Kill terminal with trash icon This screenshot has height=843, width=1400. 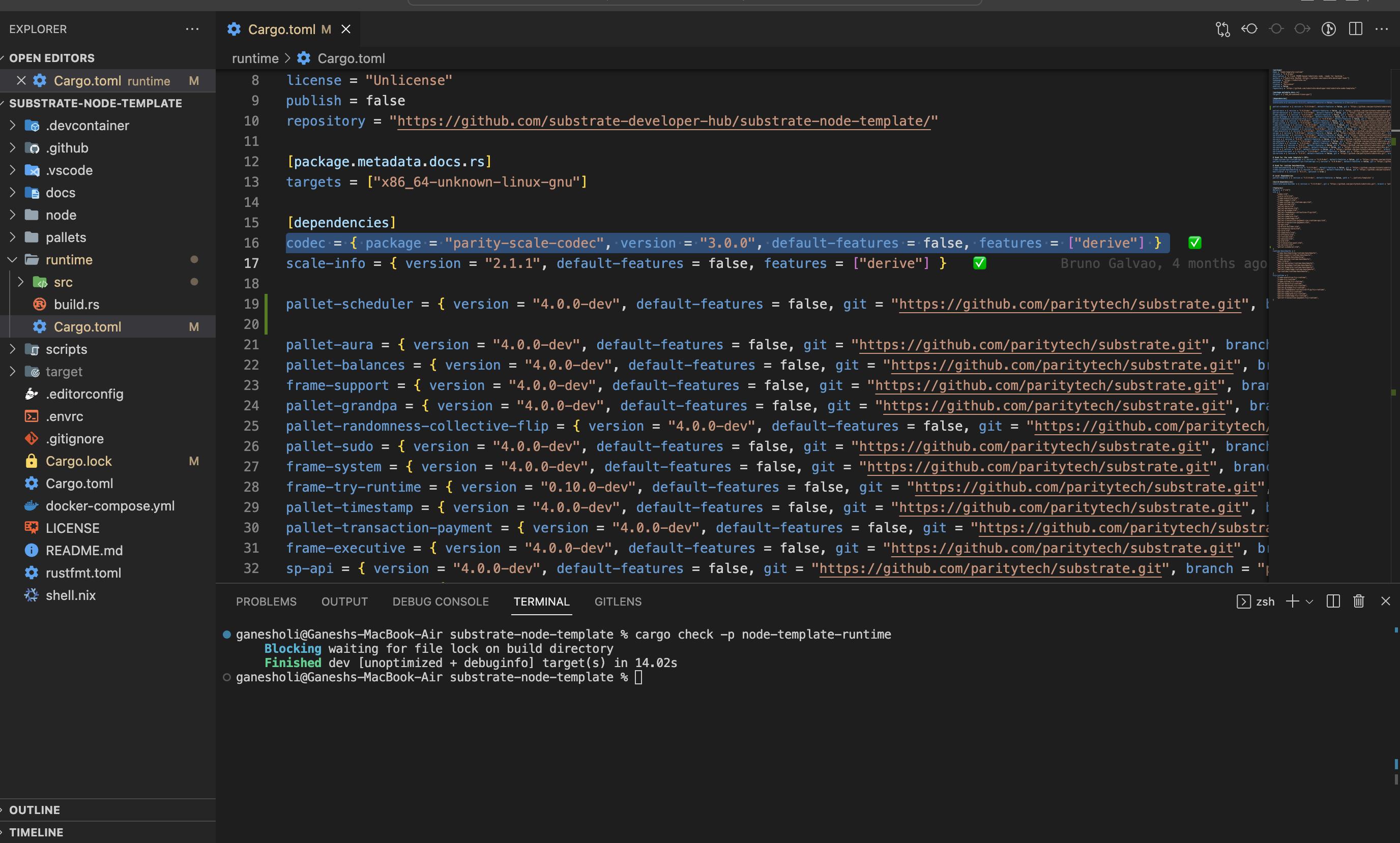click(1358, 601)
